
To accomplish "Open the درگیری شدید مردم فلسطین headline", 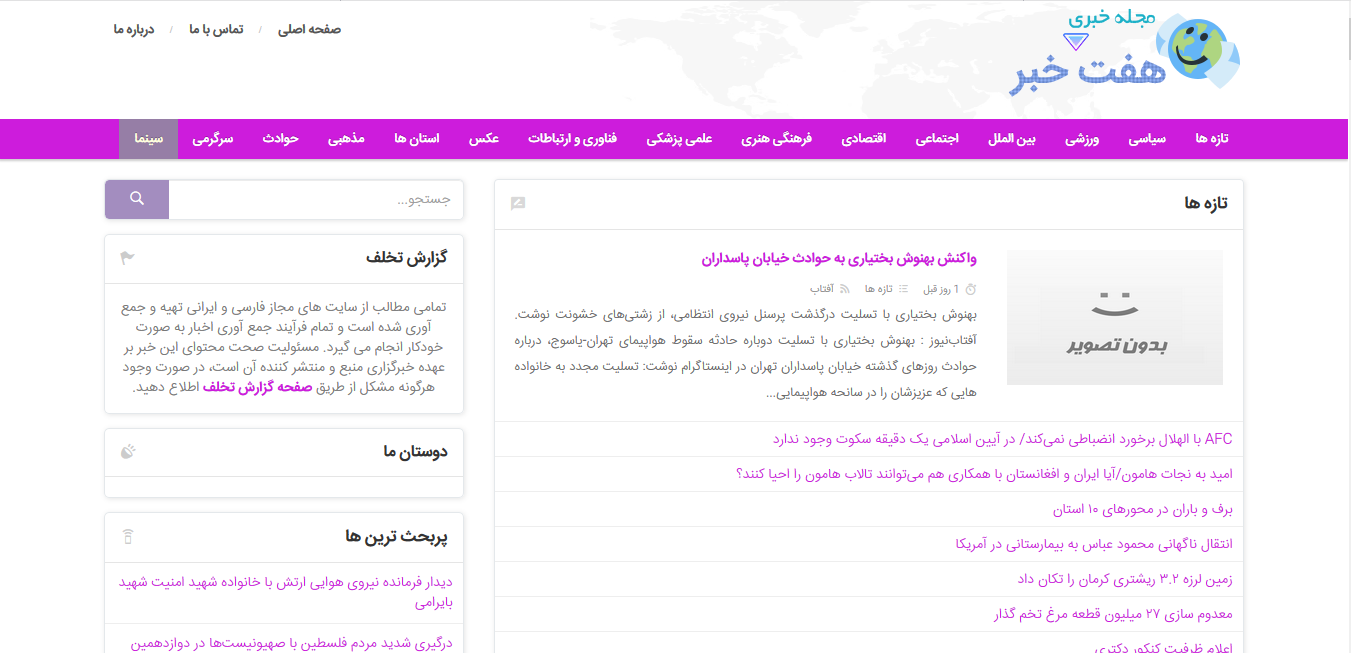I will (292, 644).
